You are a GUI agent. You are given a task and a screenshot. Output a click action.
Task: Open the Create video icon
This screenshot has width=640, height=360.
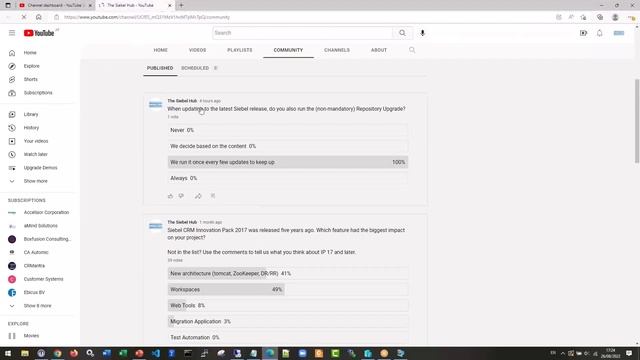click(x=583, y=33)
